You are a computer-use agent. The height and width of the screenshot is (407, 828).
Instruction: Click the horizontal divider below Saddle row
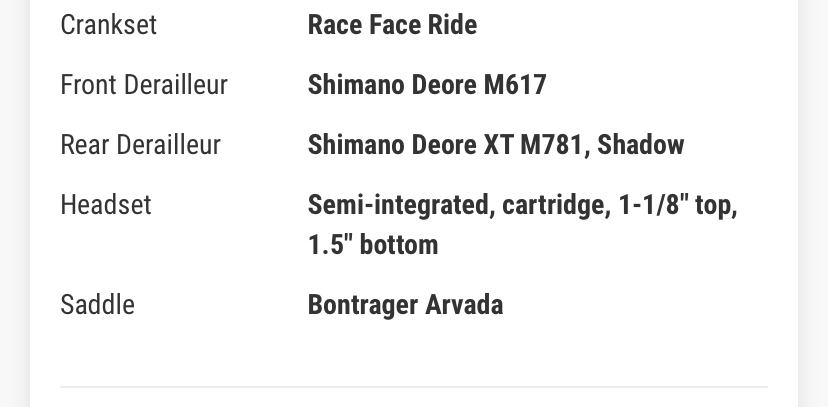pos(414,386)
